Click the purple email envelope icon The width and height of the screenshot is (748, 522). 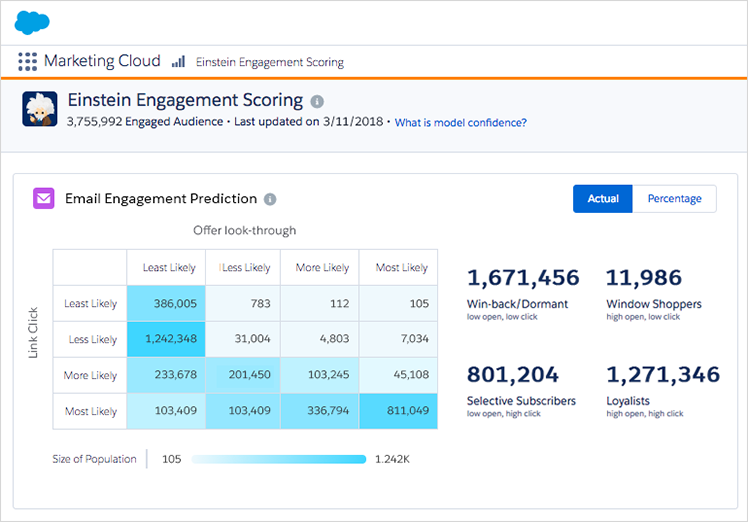tap(43, 198)
